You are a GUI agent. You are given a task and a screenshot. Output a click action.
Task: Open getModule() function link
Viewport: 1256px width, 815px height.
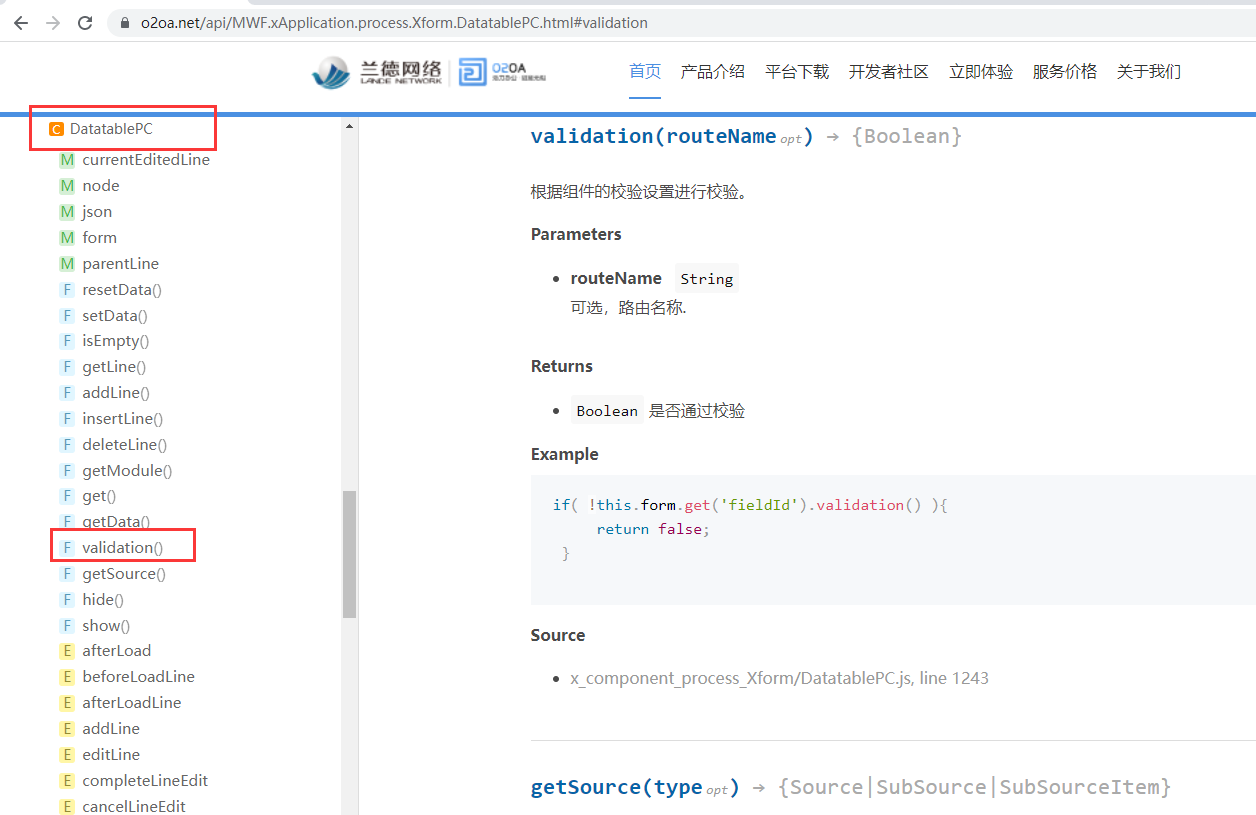[127, 471]
